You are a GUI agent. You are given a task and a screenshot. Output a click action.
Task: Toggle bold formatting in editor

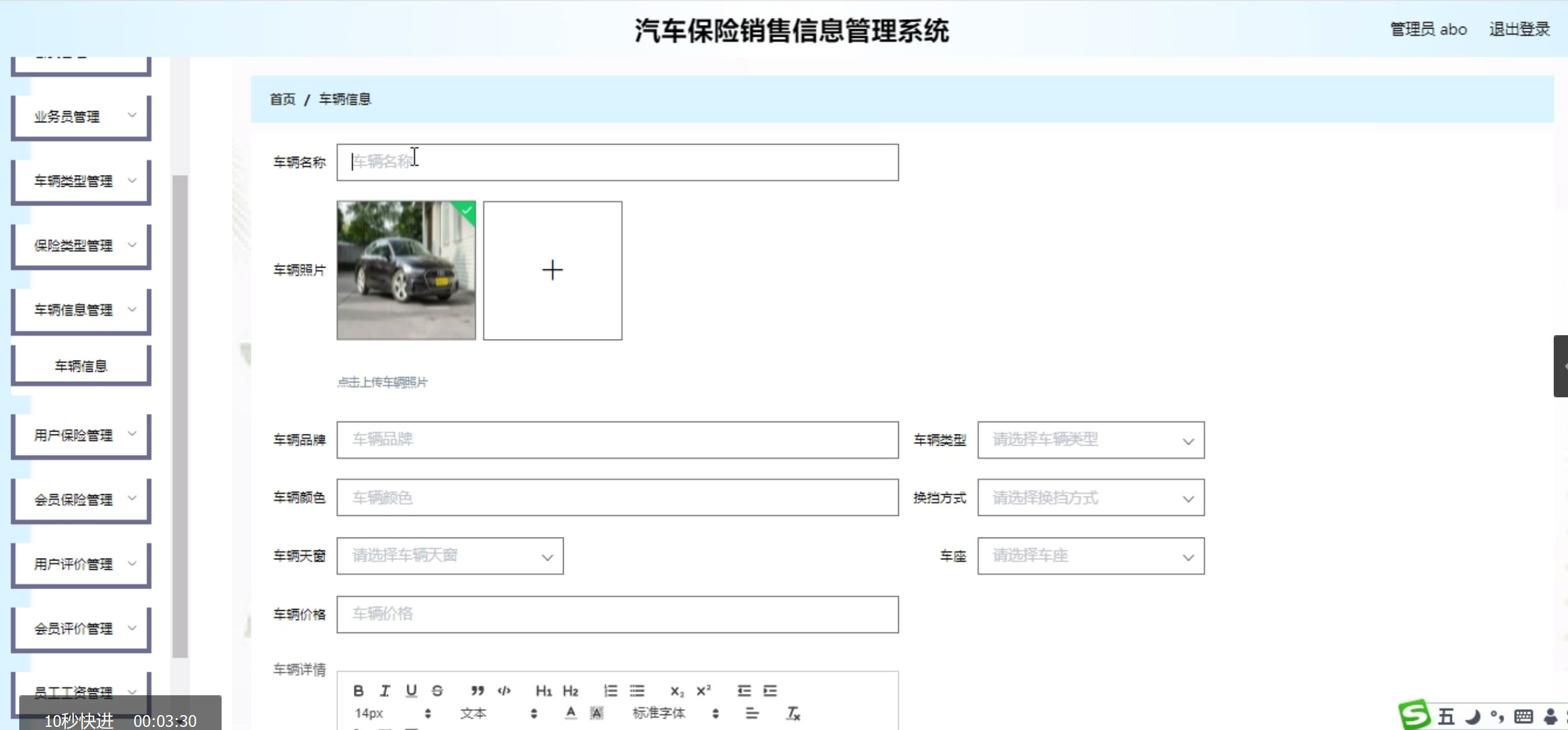[358, 691]
